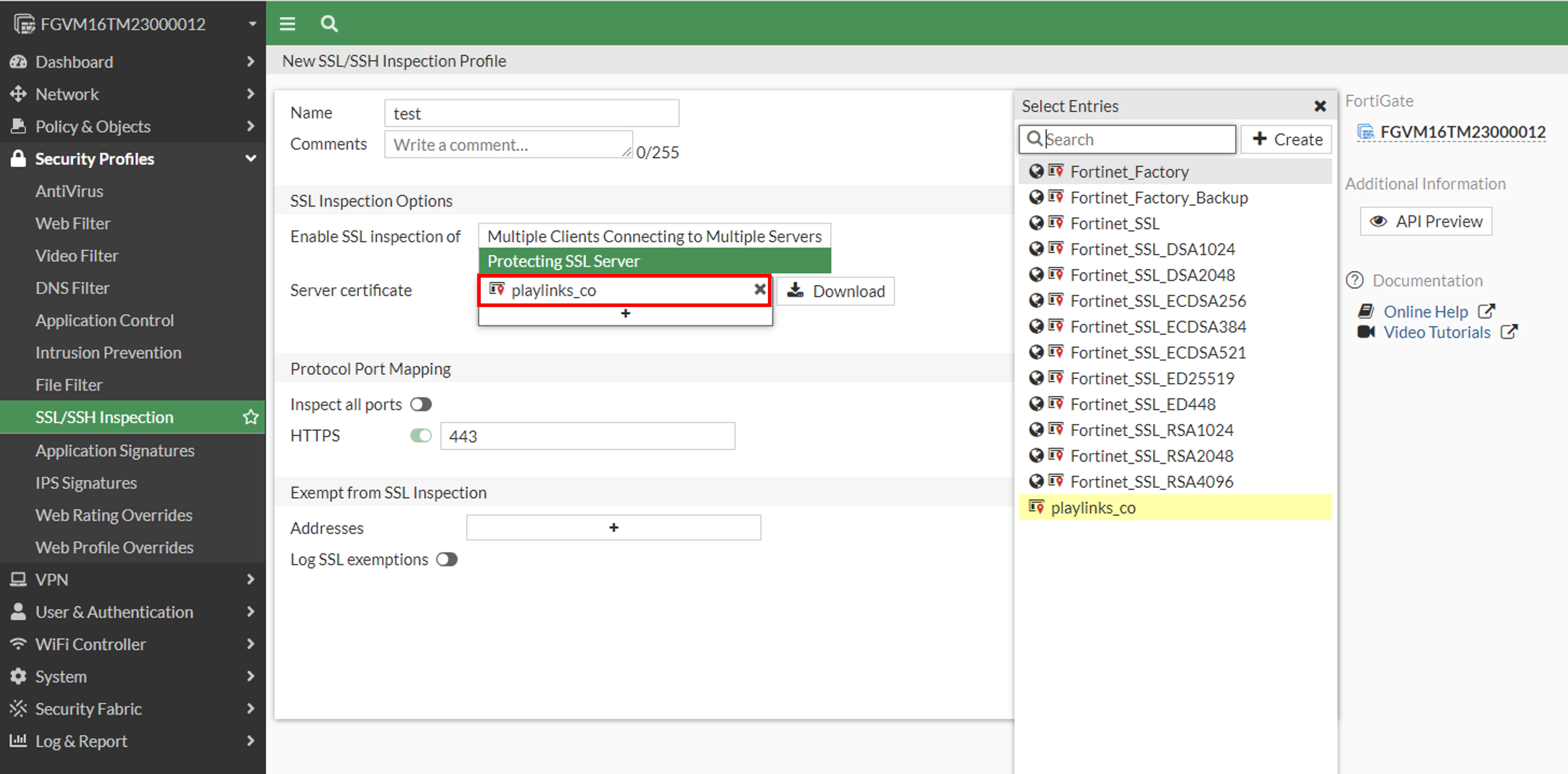Turn on Log SSL exemptions toggle
1568x774 pixels.
(x=447, y=559)
